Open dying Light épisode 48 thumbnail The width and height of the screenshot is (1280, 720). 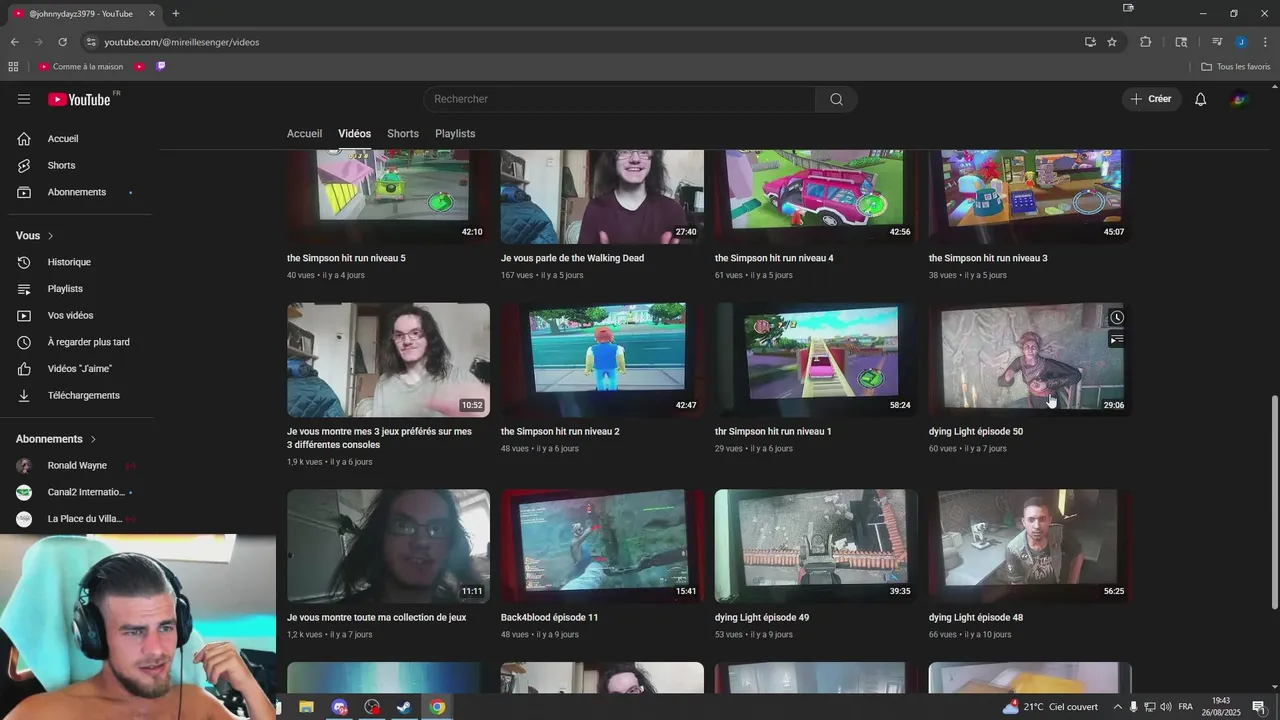(1030, 546)
